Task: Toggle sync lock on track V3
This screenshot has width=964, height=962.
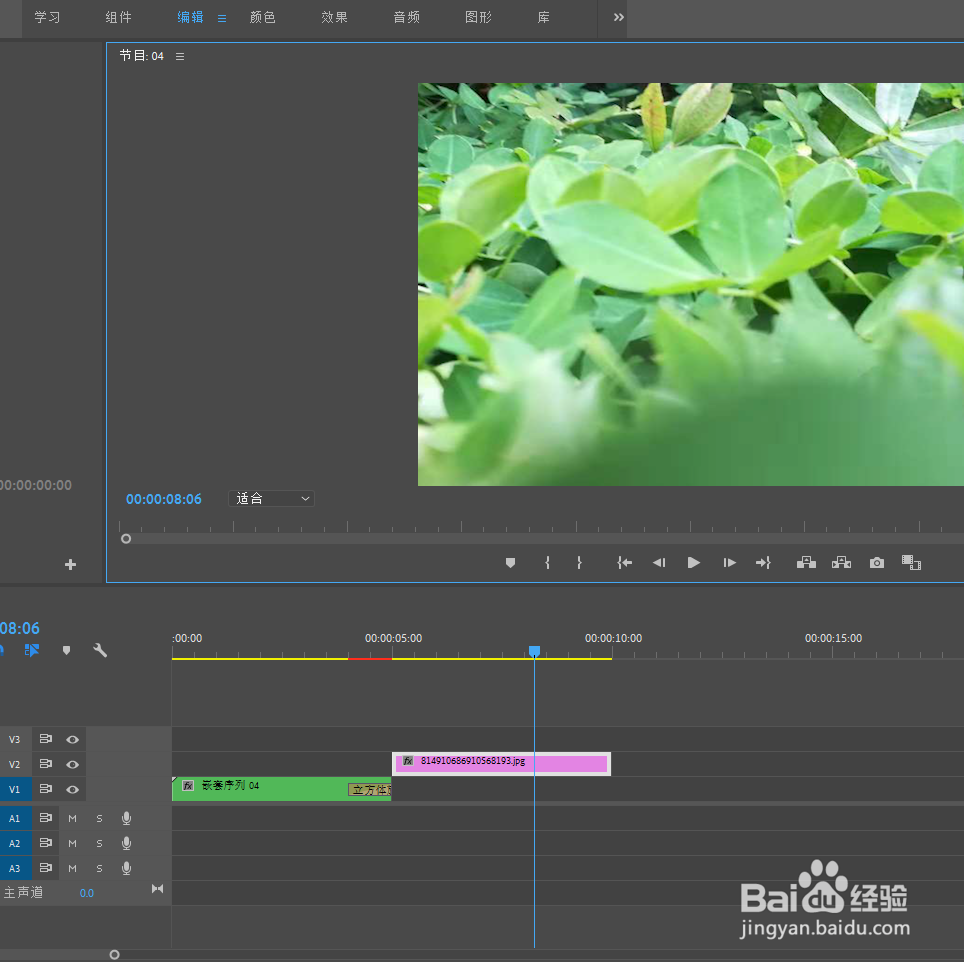Action: pos(45,739)
